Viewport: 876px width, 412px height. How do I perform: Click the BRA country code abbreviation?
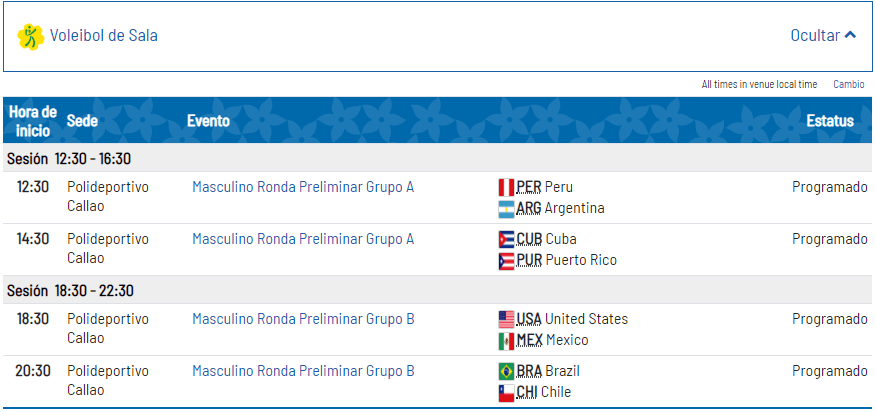pyautogui.click(x=529, y=371)
